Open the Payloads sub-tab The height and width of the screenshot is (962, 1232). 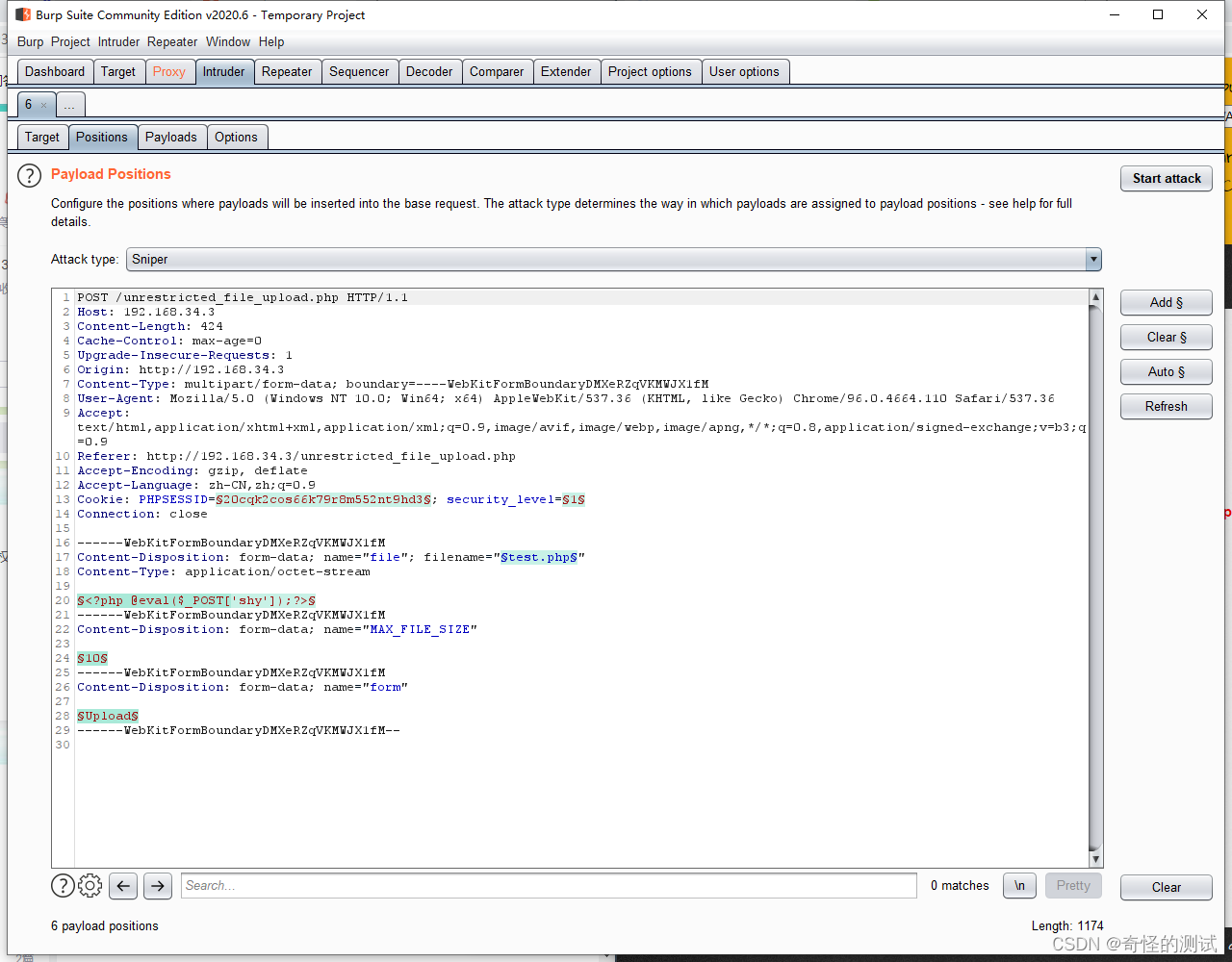[171, 137]
